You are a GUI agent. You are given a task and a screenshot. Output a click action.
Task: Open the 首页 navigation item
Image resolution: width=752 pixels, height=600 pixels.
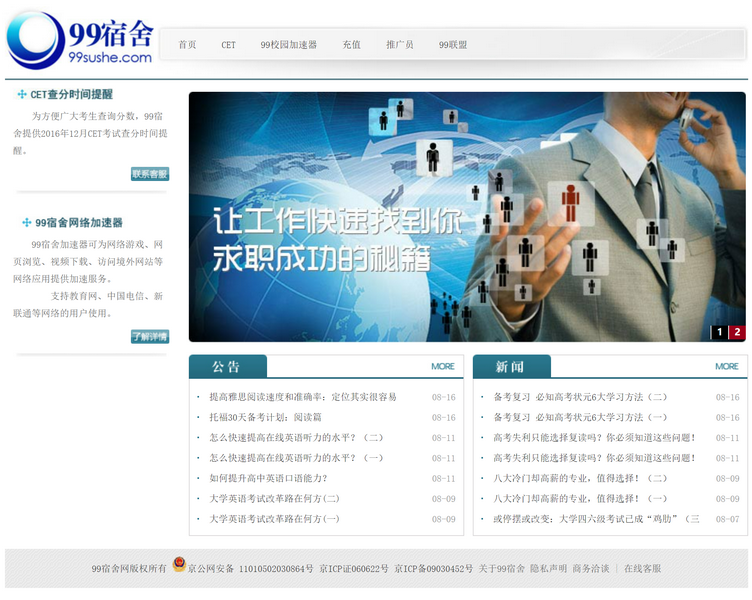187,45
